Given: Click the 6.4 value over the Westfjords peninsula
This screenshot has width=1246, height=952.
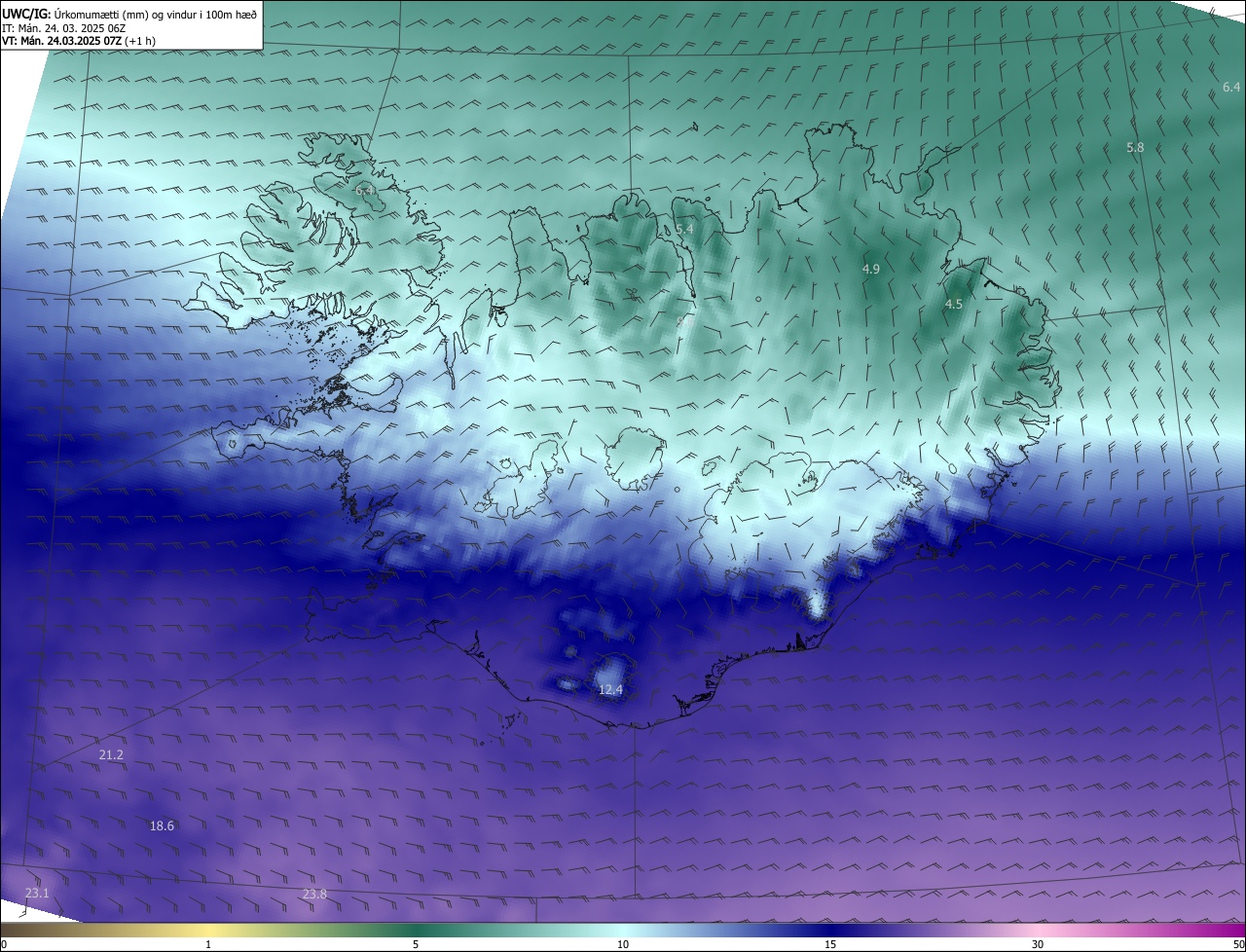Looking at the screenshot, I should [x=365, y=191].
